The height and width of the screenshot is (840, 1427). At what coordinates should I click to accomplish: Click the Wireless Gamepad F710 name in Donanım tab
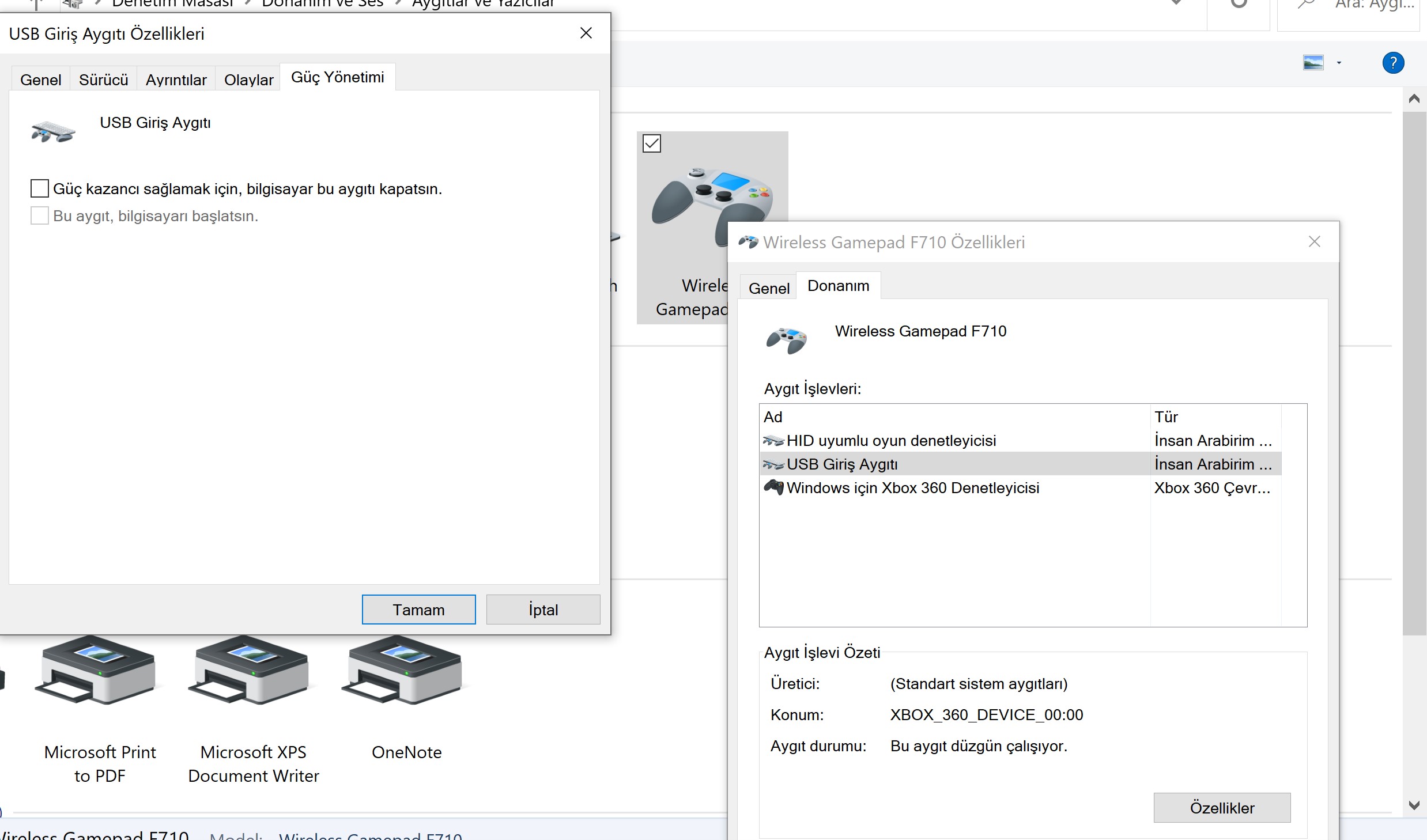coord(920,331)
